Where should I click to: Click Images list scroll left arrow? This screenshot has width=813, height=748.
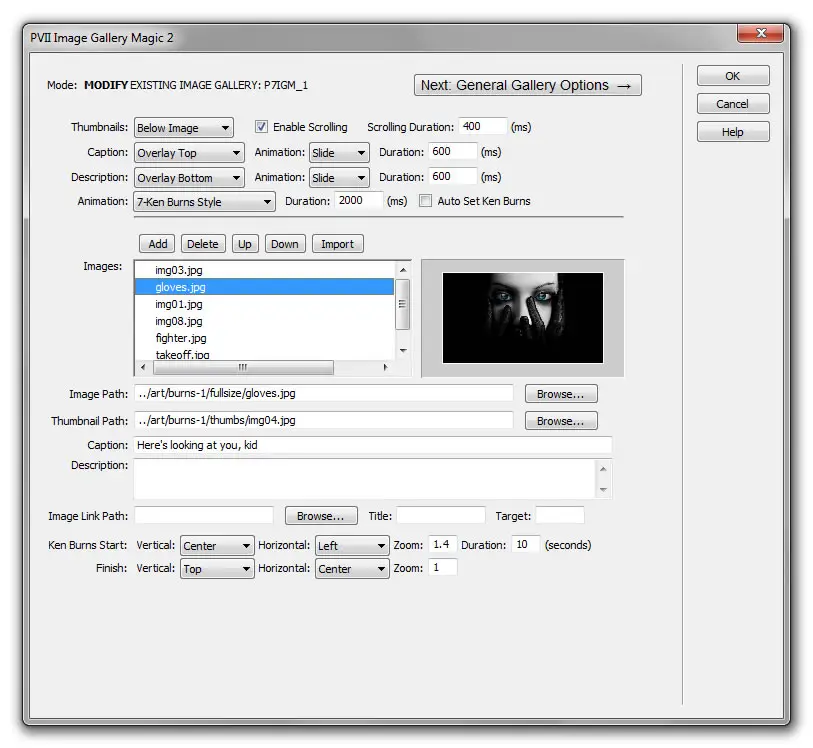(143, 367)
